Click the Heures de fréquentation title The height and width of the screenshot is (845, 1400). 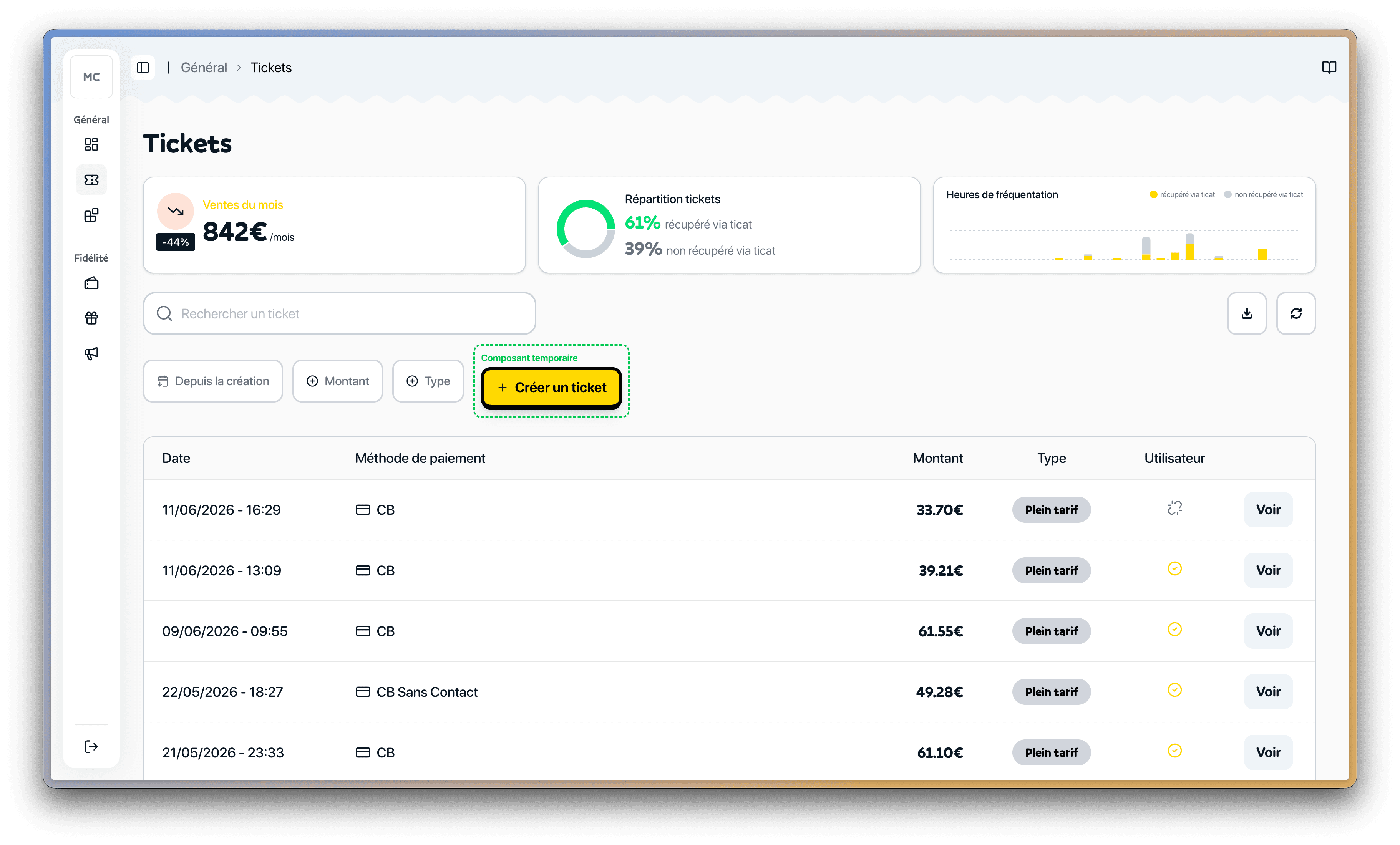click(x=1002, y=194)
